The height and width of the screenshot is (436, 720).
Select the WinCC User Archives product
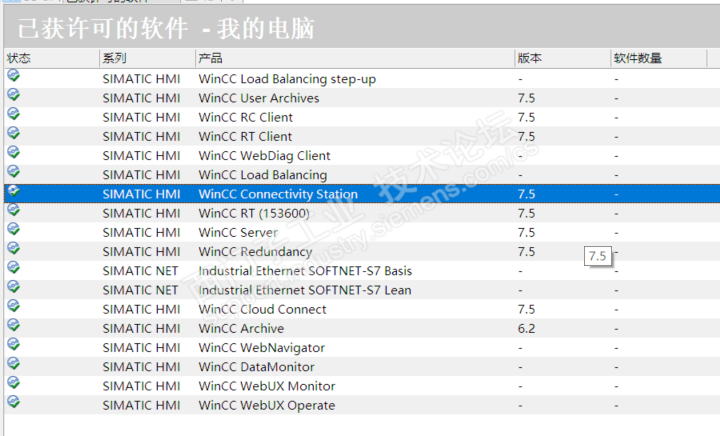click(259, 98)
